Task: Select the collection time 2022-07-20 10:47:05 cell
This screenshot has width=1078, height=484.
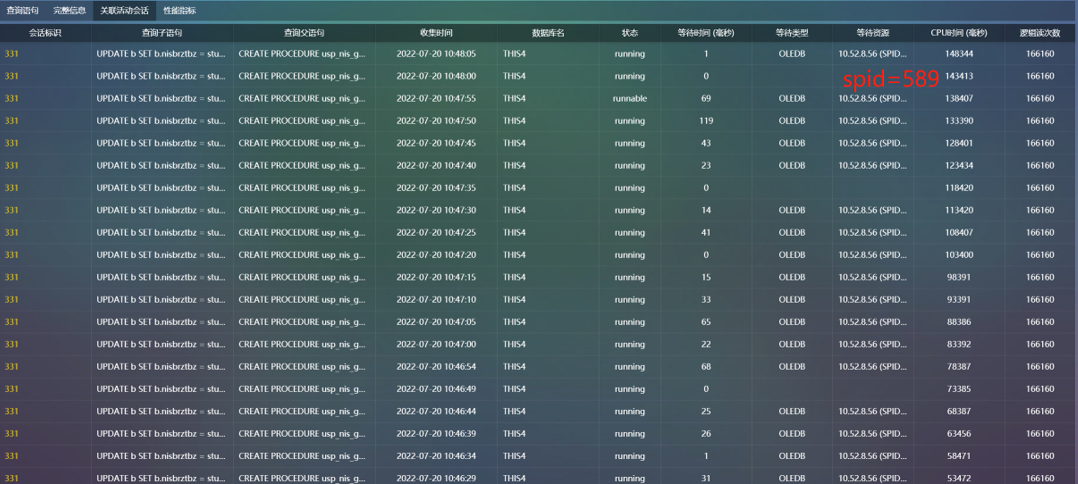Action: pyautogui.click(x=436, y=322)
